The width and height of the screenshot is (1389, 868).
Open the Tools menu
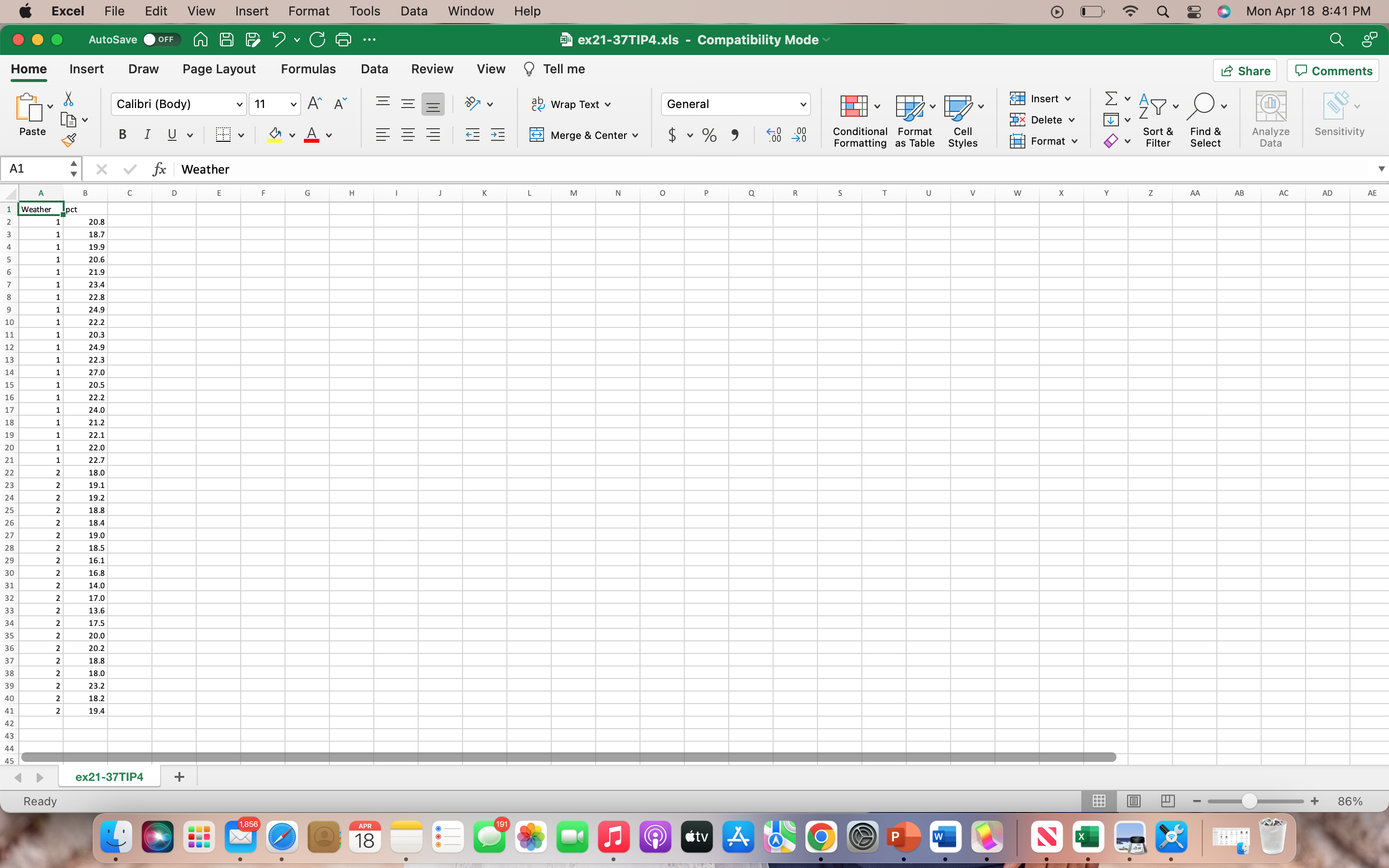365,11
